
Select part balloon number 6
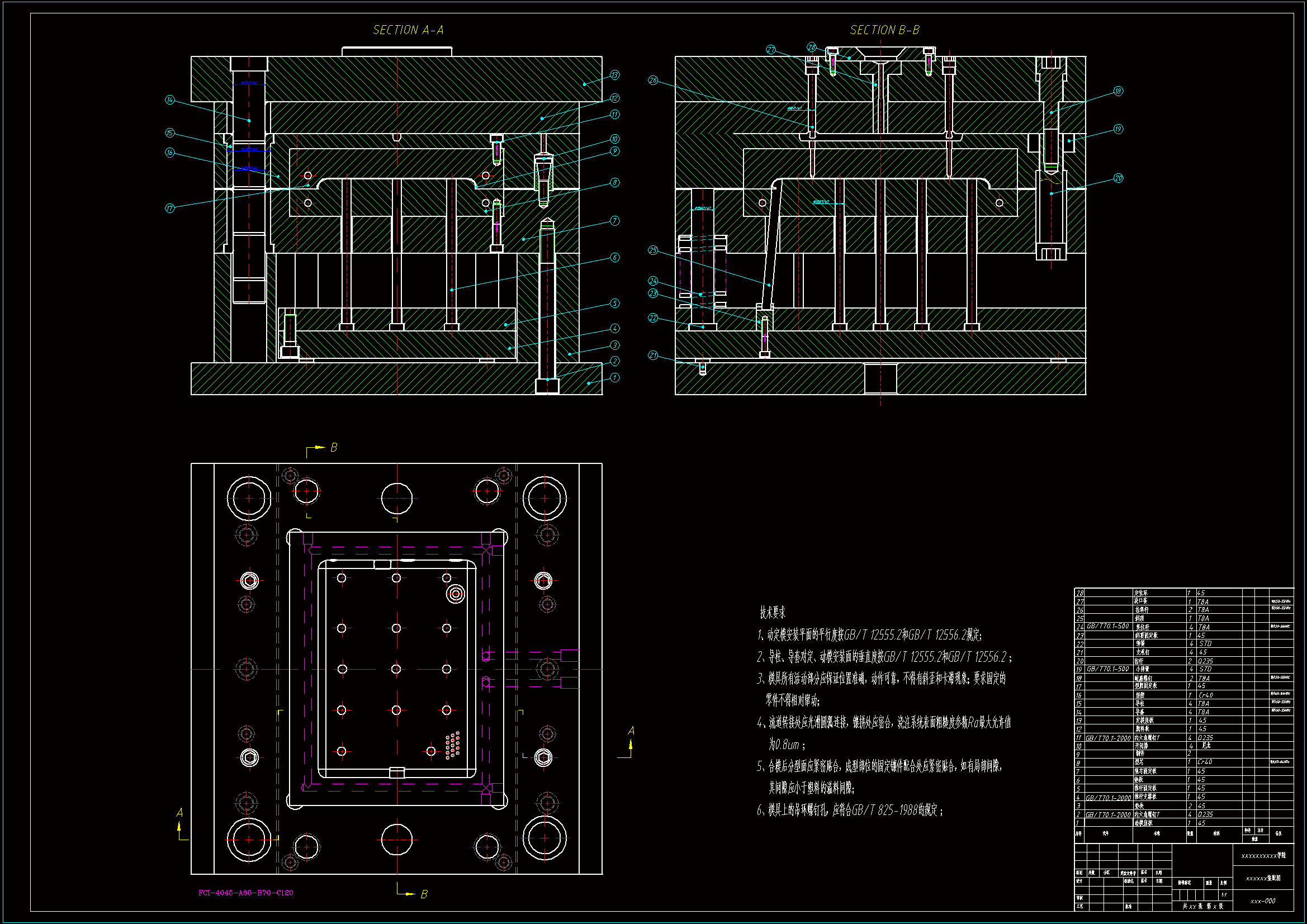(x=614, y=257)
